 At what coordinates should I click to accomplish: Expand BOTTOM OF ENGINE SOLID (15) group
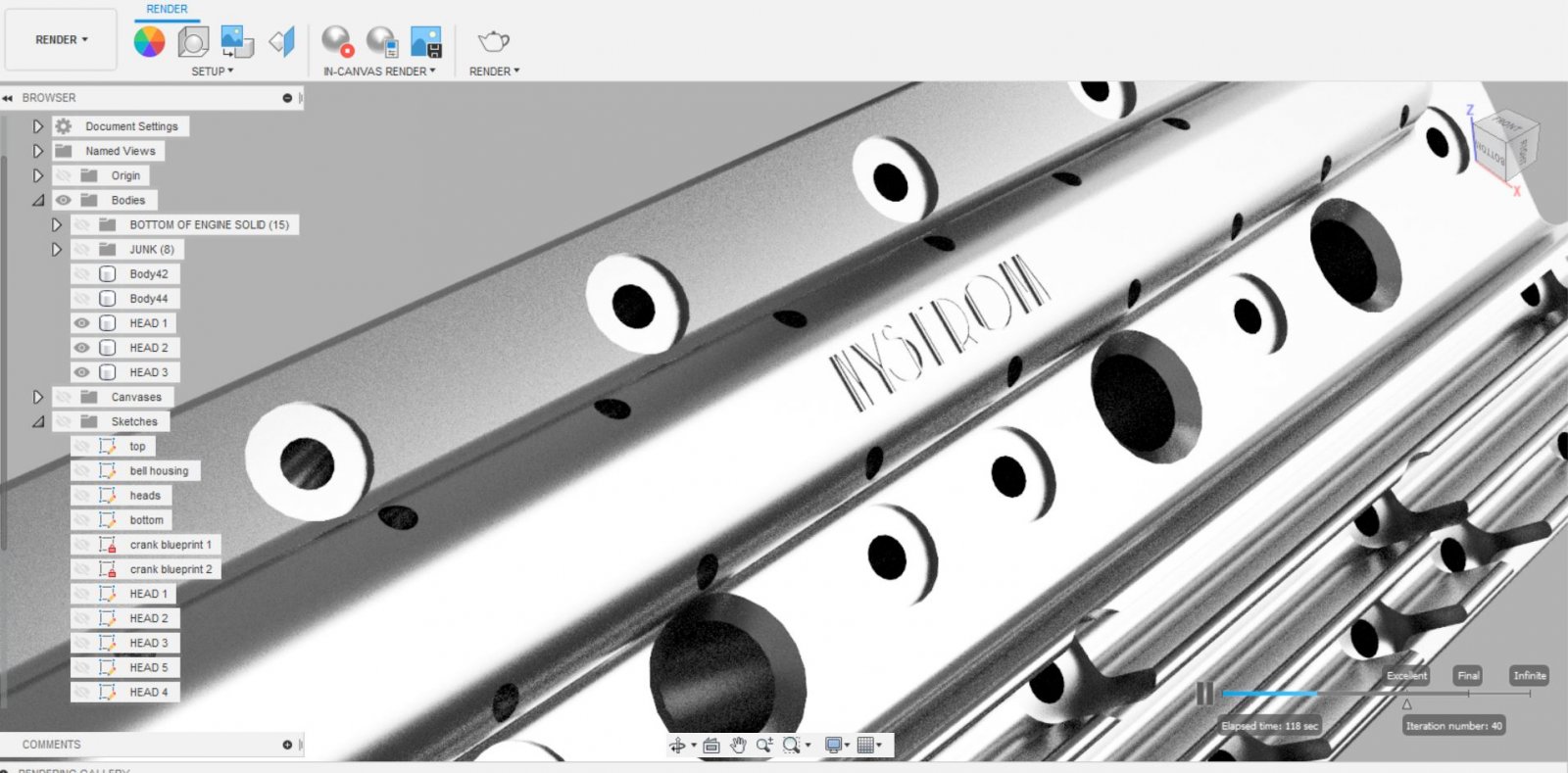(x=56, y=224)
